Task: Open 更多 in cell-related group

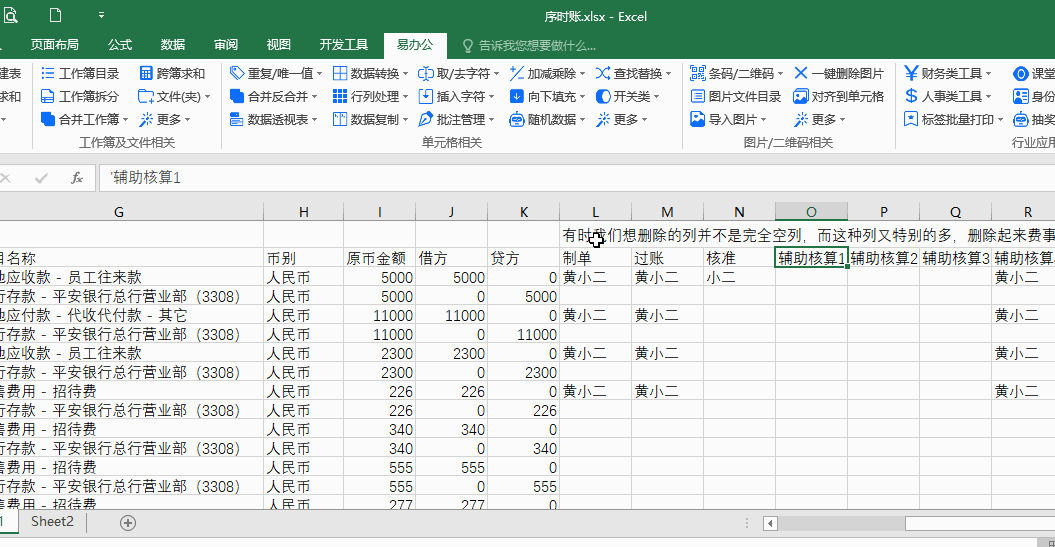Action: pos(622,119)
